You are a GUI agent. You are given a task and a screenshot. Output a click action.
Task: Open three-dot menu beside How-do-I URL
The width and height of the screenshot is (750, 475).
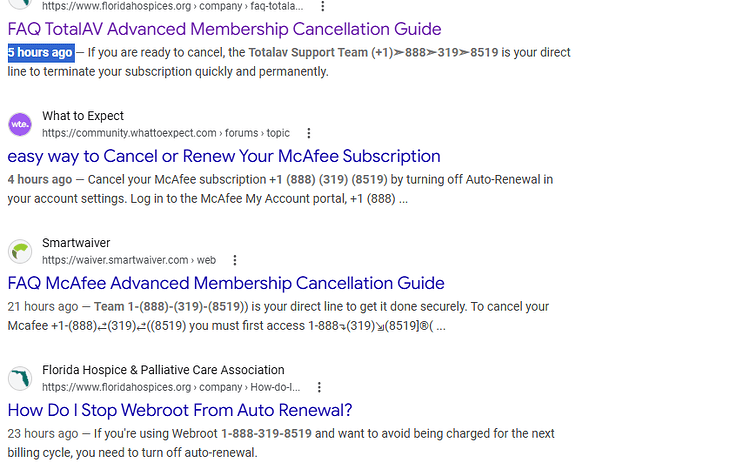[320, 387]
